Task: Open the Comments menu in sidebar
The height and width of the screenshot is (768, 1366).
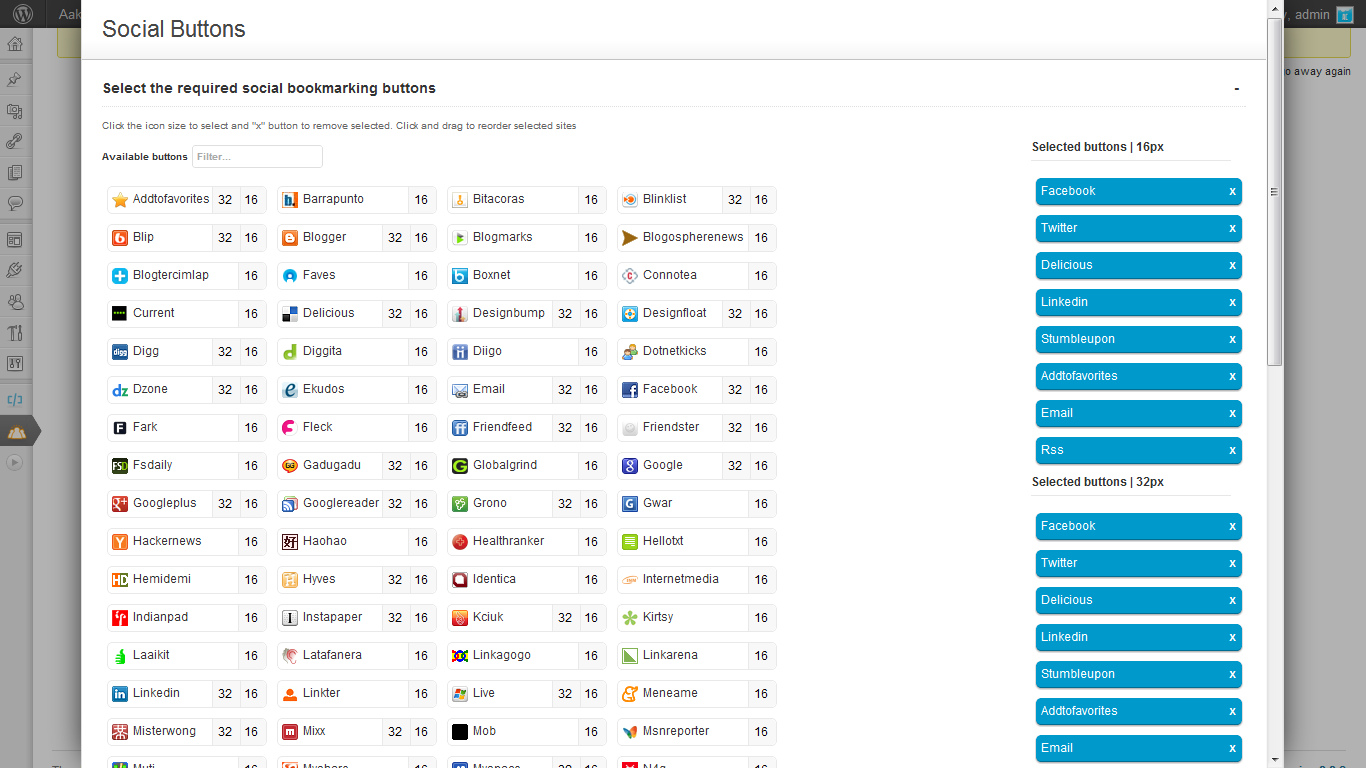Action: tap(15, 203)
